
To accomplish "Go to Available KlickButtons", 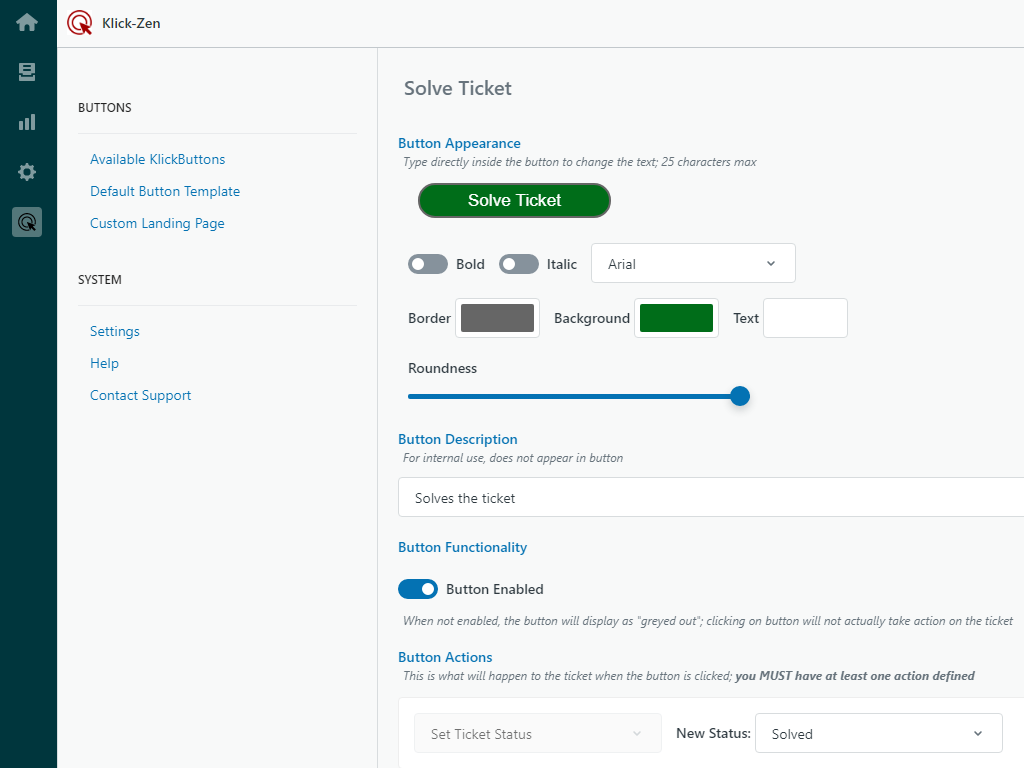I will tap(157, 159).
